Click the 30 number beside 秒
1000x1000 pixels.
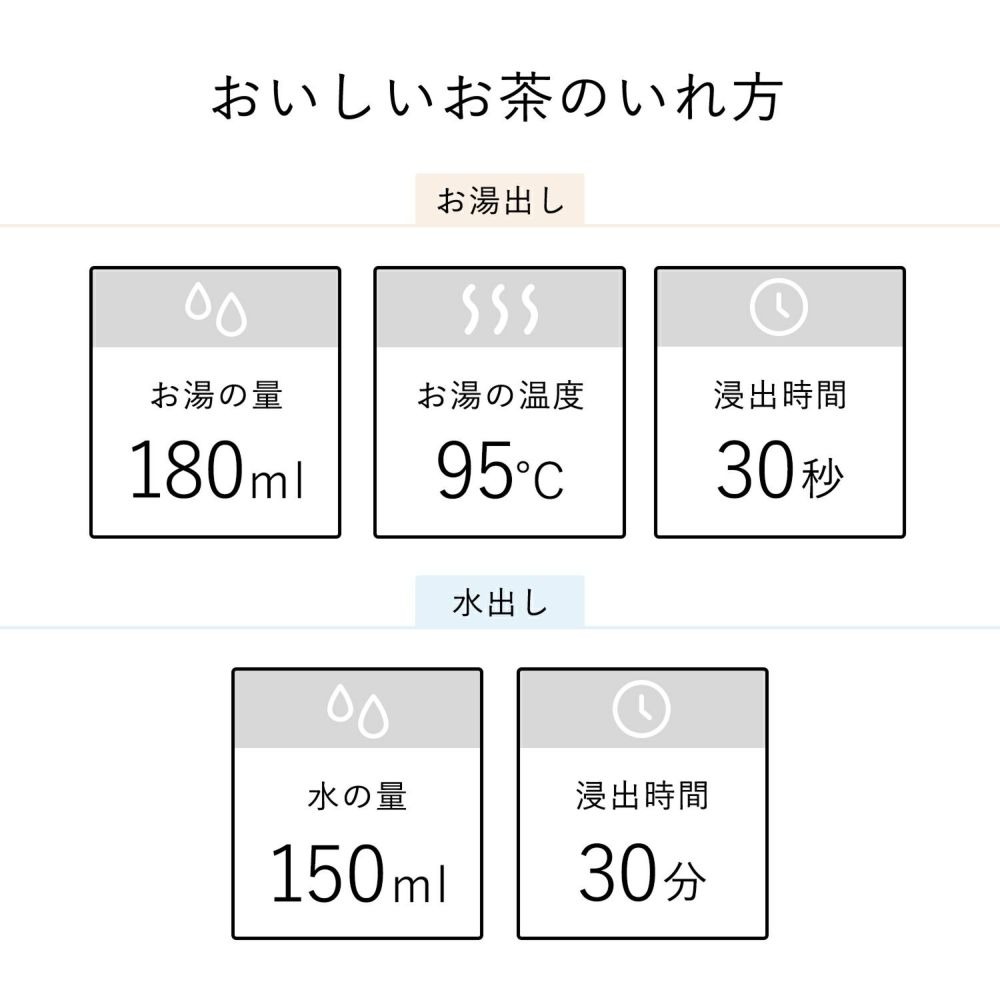click(x=755, y=472)
